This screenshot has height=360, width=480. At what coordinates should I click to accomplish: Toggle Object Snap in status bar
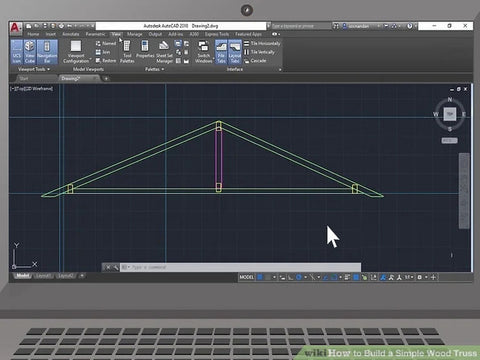(334, 277)
